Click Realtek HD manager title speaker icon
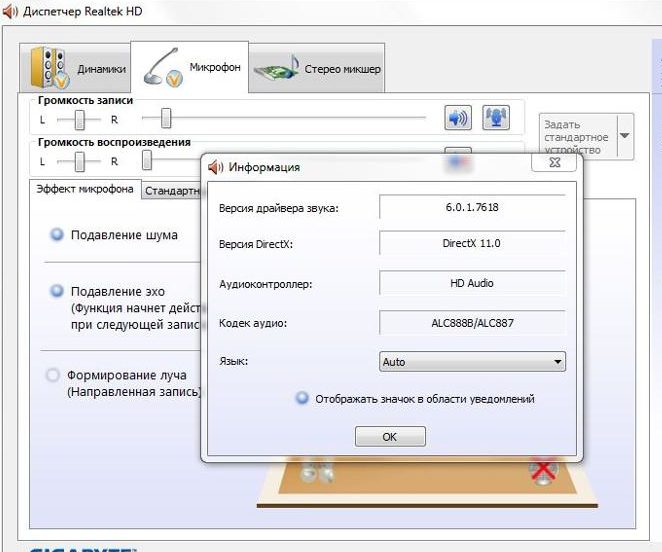The width and height of the screenshot is (662, 552). pyautogui.click(x=10, y=11)
